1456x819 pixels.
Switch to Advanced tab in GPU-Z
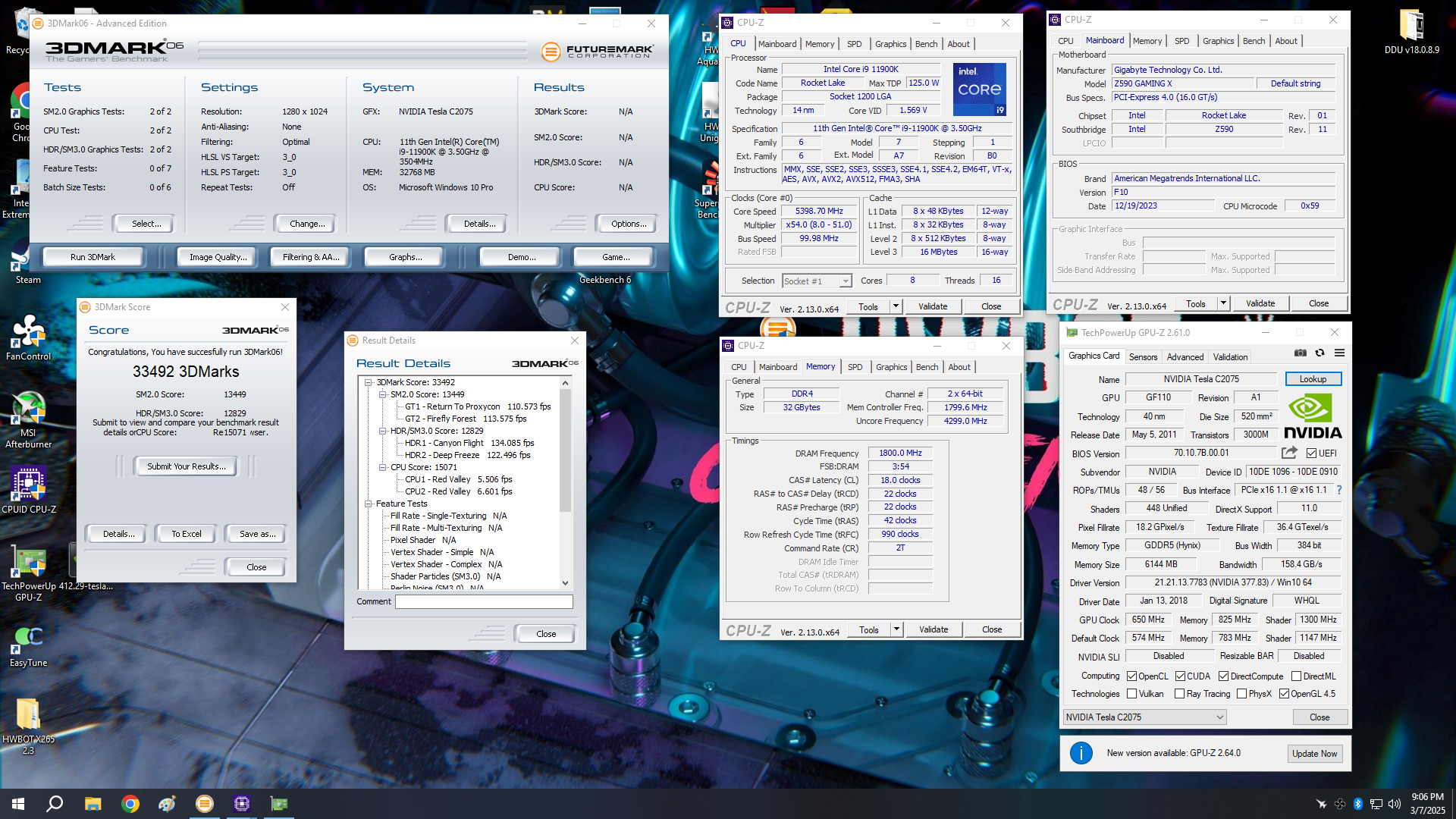(x=1185, y=357)
